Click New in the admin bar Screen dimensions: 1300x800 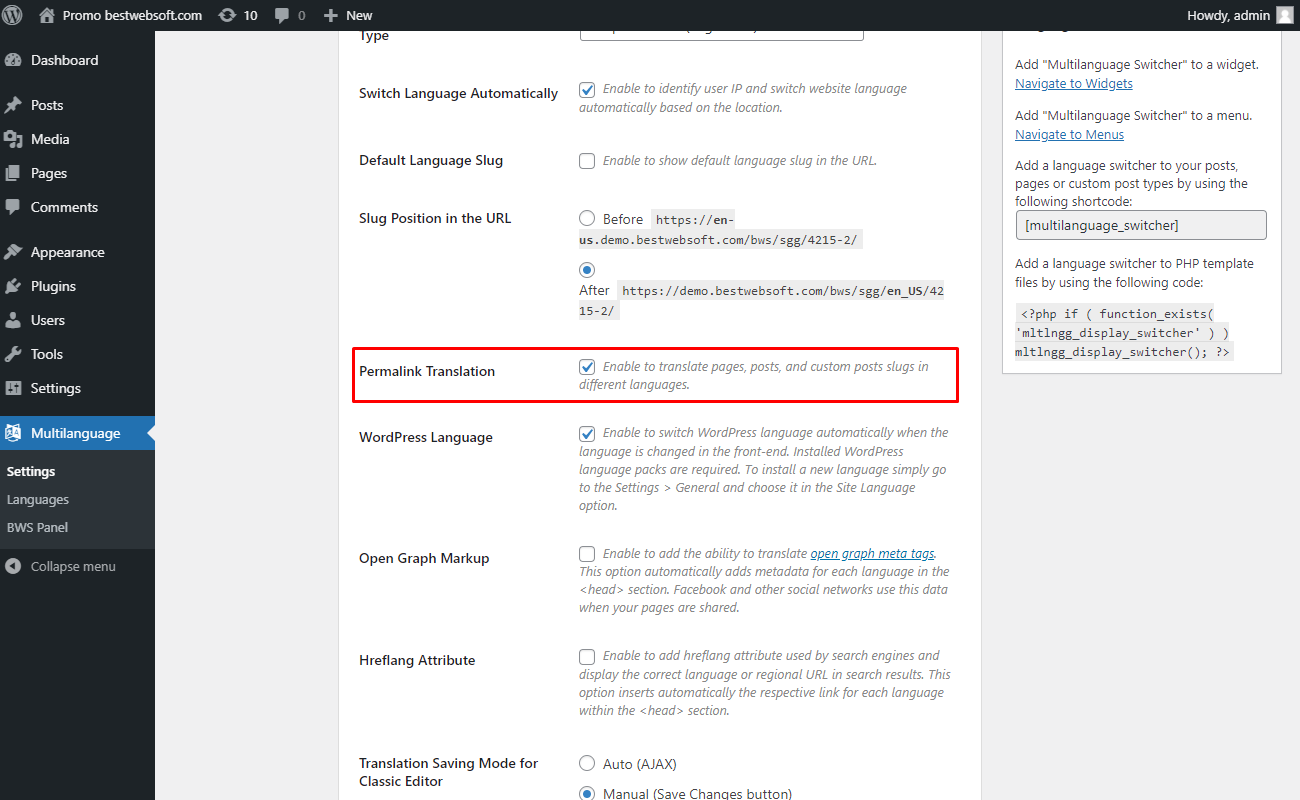(359, 15)
